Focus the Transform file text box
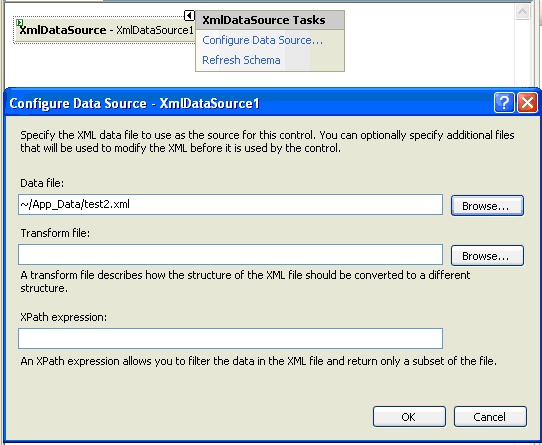The width and height of the screenshot is (542, 445). [x=231, y=254]
